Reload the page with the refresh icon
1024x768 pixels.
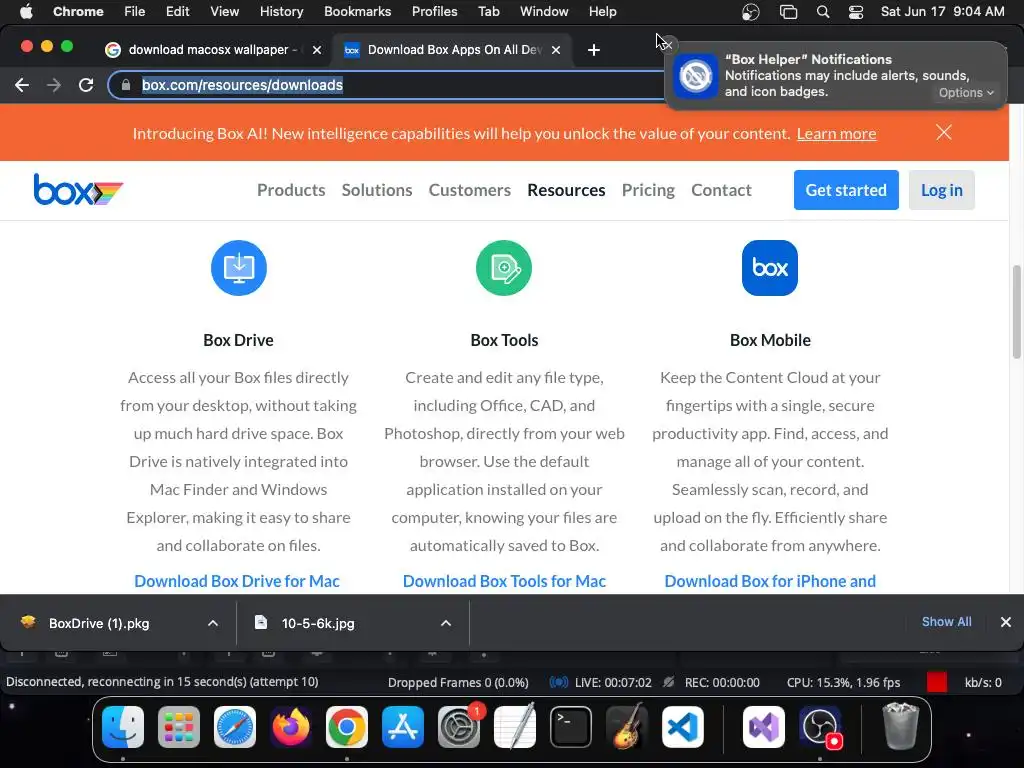point(86,85)
